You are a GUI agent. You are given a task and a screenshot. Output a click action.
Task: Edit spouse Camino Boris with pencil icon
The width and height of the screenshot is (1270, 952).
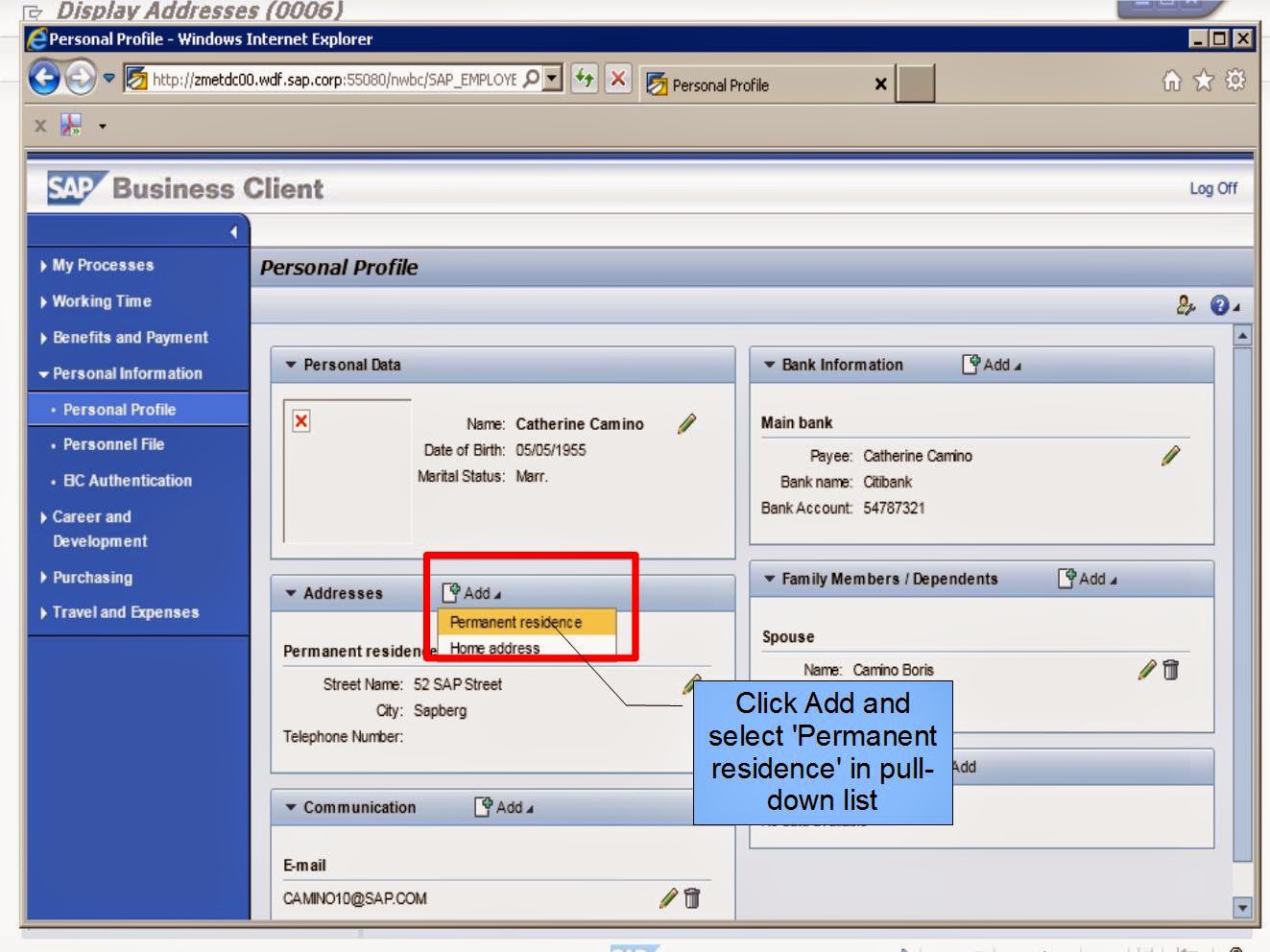(x=1147, y=669)
